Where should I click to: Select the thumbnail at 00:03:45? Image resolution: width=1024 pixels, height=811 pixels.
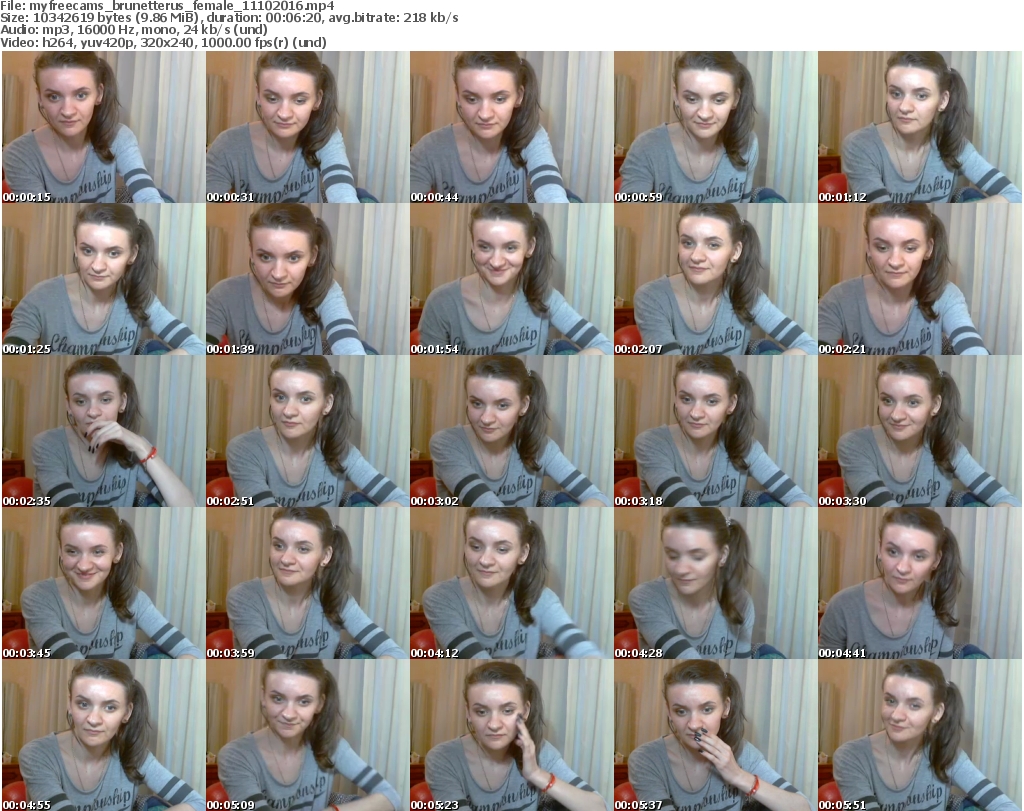pos(103,583)
